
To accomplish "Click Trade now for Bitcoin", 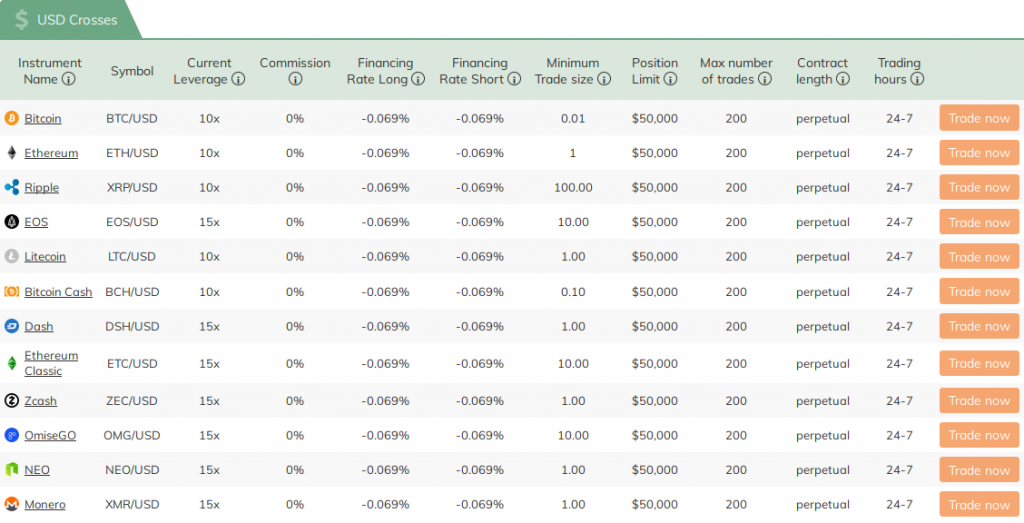I will (979, 118).
